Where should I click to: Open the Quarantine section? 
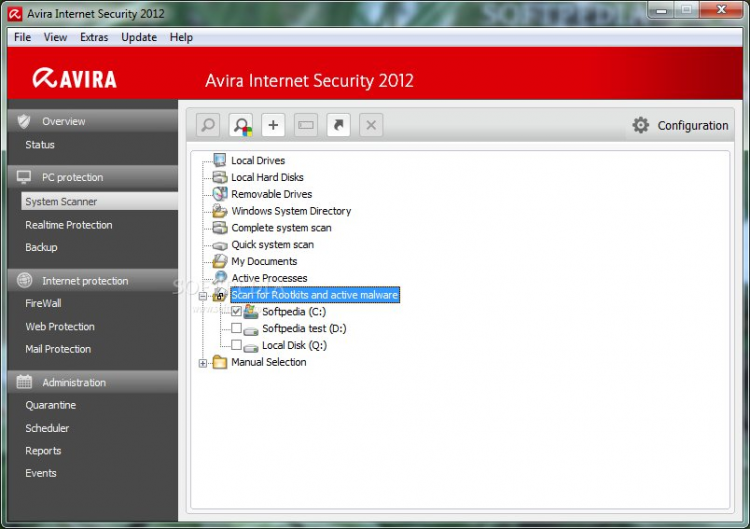pyautogui.click(x=51, y=405)
